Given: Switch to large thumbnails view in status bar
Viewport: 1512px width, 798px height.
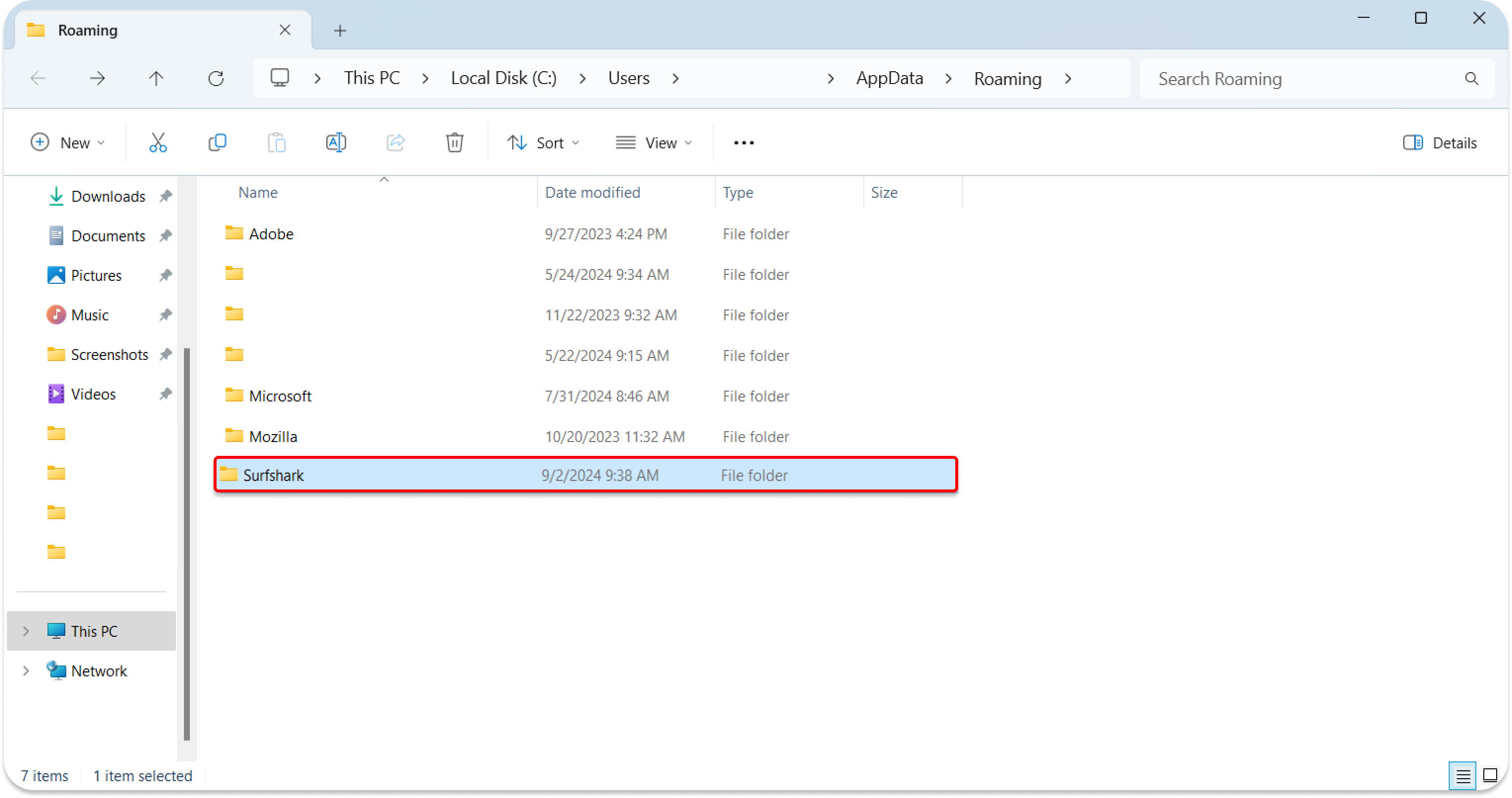Looking at the screenshot, I should coord(1490,775).
